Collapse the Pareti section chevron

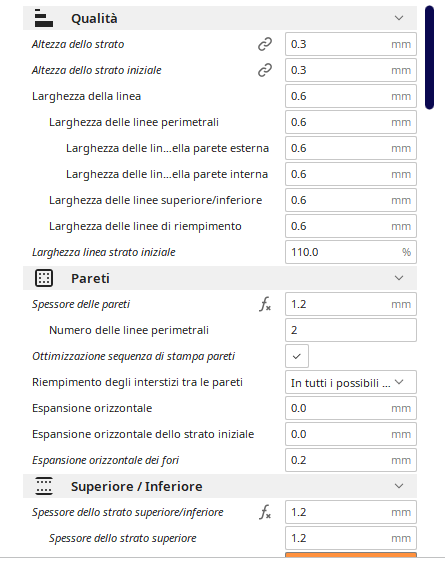(x=399, y=278)
